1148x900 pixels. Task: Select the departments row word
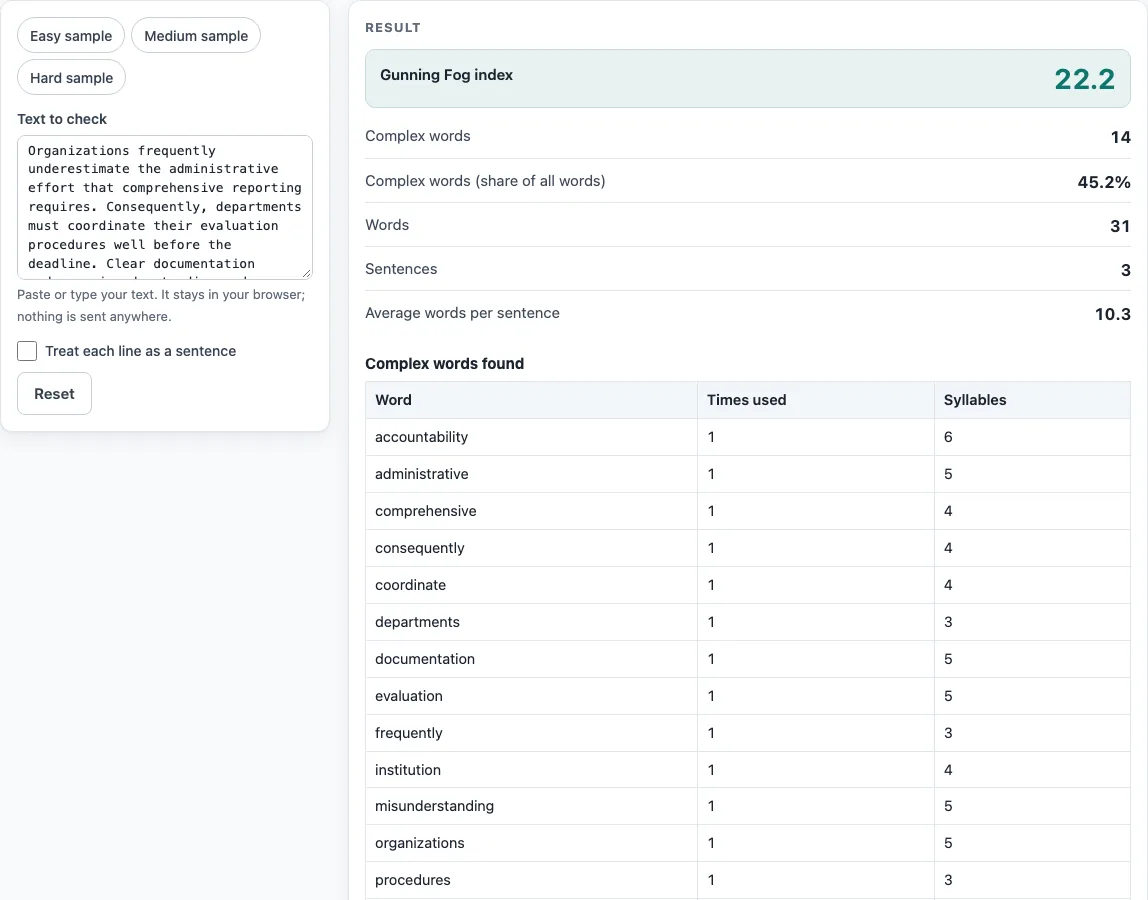(417, 622)
